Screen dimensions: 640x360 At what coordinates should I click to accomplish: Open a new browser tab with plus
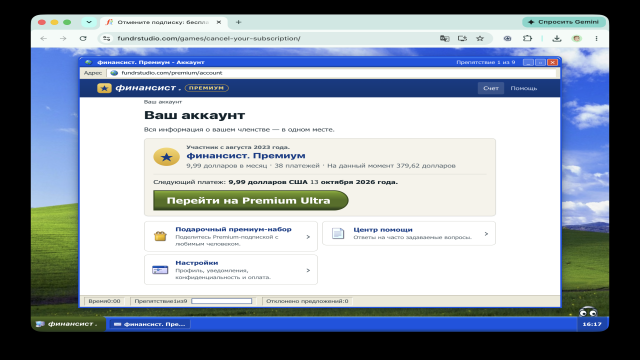click(238, 22)
